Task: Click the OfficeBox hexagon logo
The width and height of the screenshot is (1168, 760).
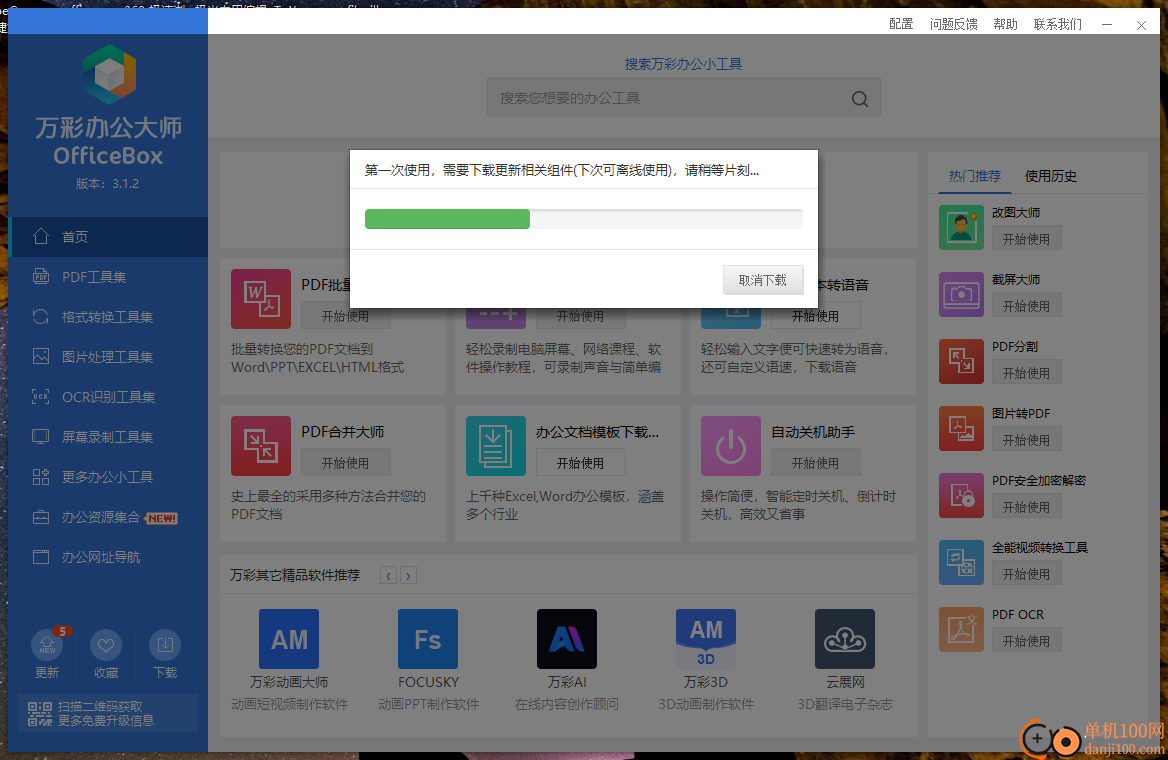Action: 110,74
